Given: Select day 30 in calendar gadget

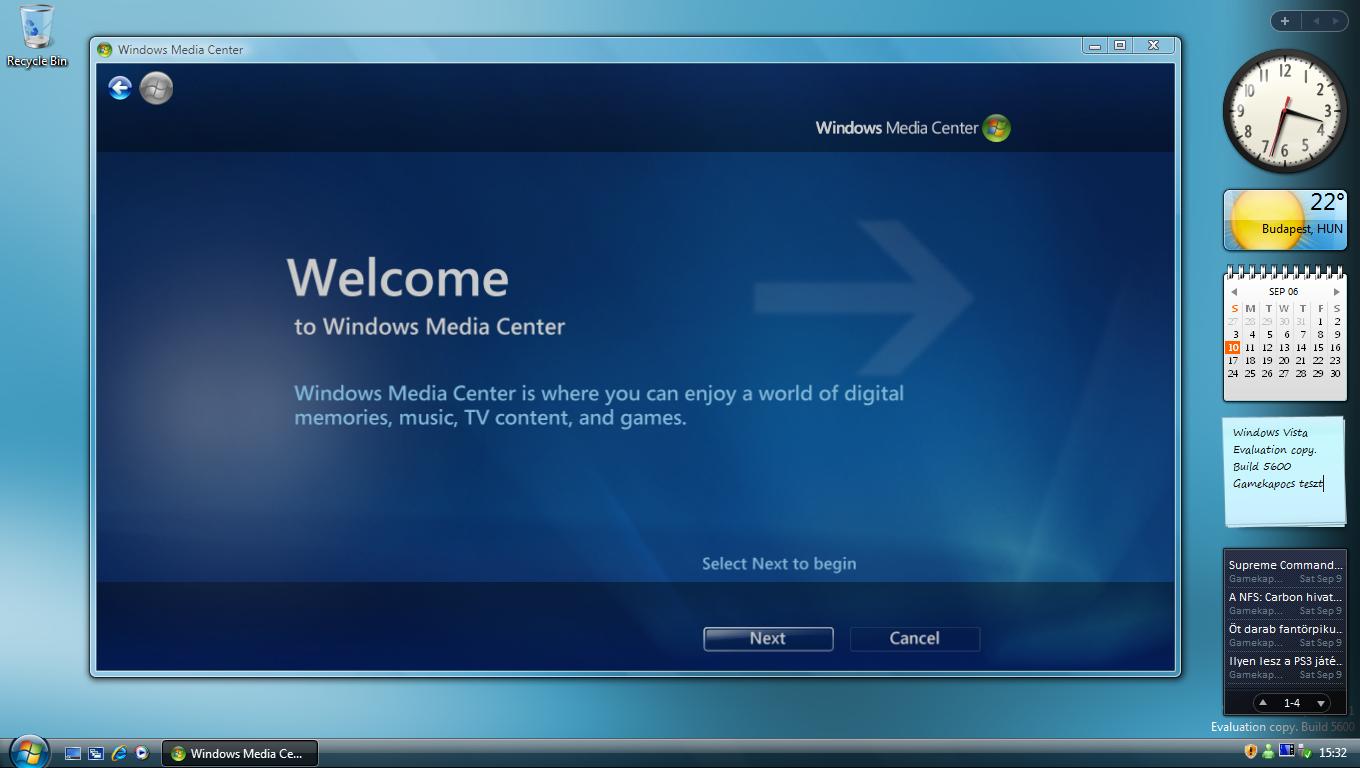Looking at the screenshot, I should 1335,373.
